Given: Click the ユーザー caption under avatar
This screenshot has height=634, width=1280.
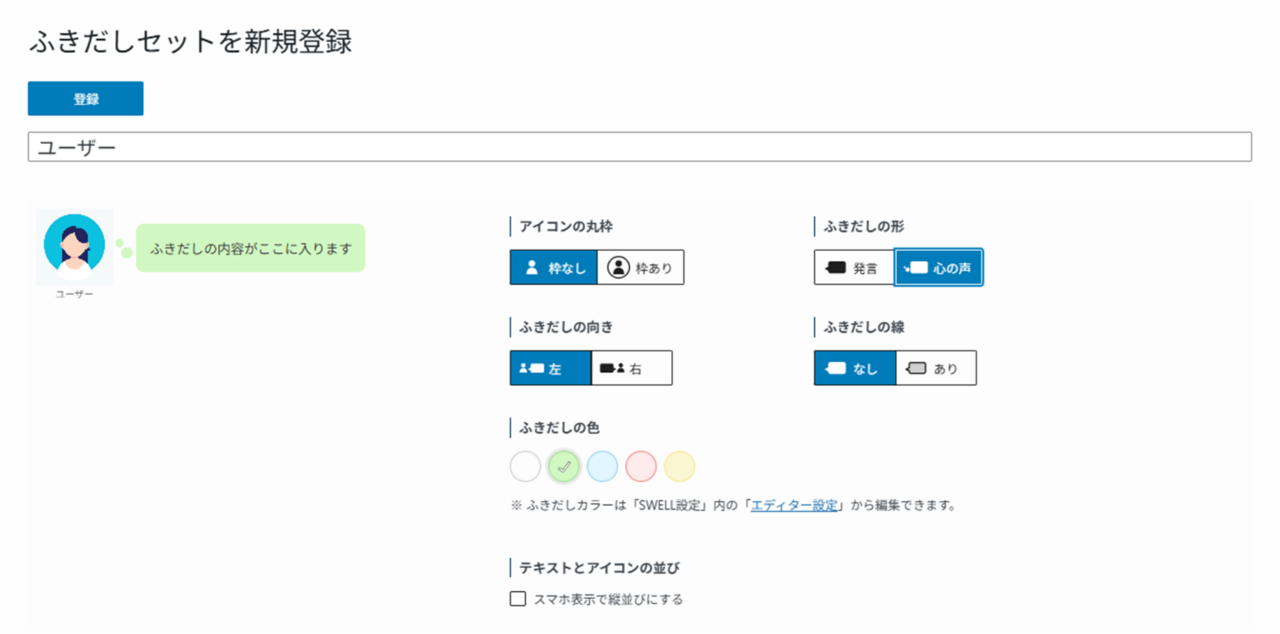Looking at the screenshot, I should (75, 295).
